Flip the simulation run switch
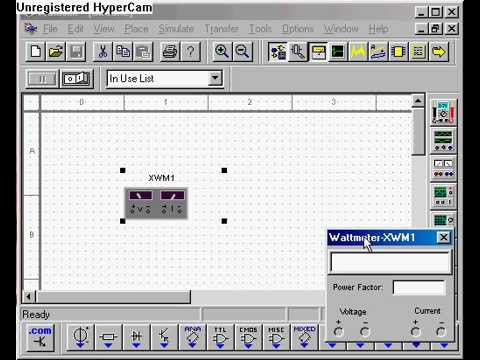This screenshot has height=360, width=480. [76, 79]
